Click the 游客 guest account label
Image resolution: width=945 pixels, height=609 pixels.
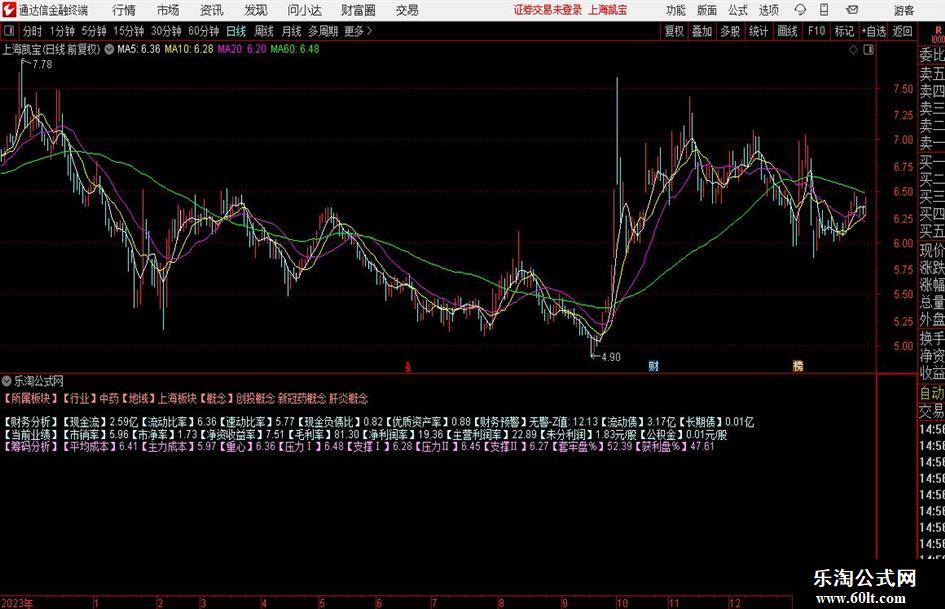point(904,10)
